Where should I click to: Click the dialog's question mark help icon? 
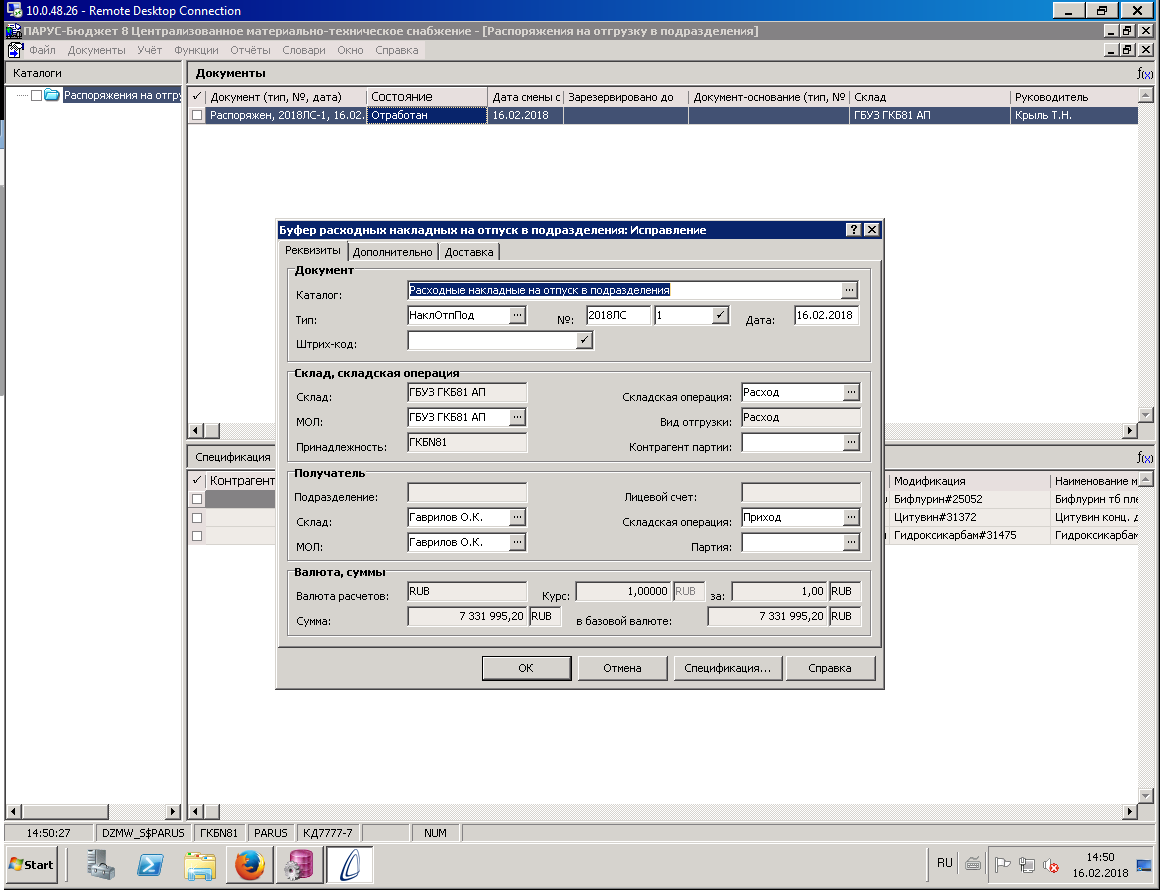[853, 229]
